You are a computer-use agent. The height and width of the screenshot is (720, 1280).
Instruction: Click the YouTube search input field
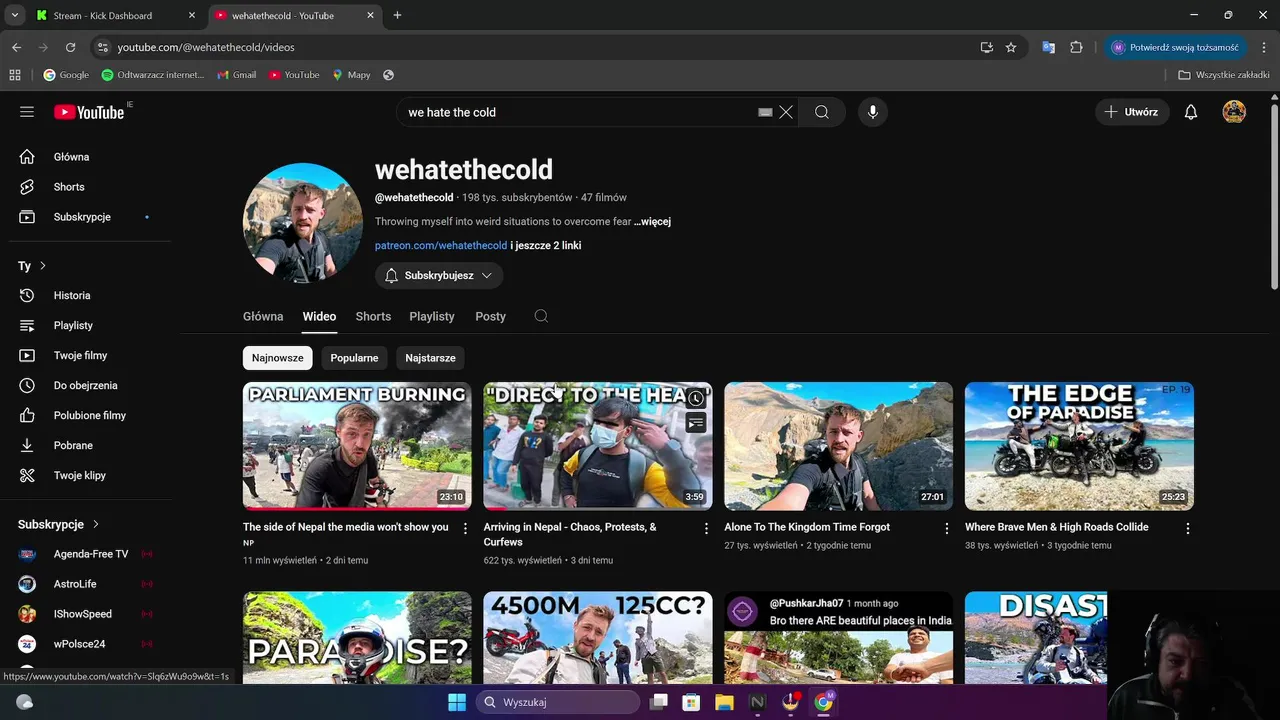(x=580, y=112)
